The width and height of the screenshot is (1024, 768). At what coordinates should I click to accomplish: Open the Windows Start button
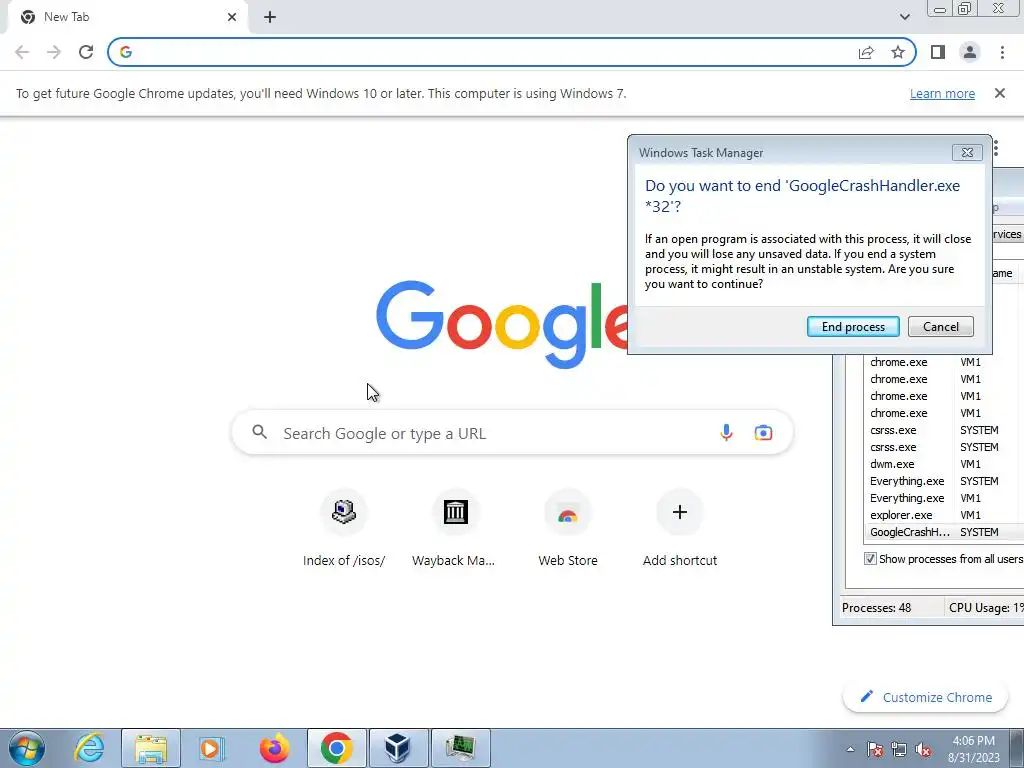click(27, 748)
